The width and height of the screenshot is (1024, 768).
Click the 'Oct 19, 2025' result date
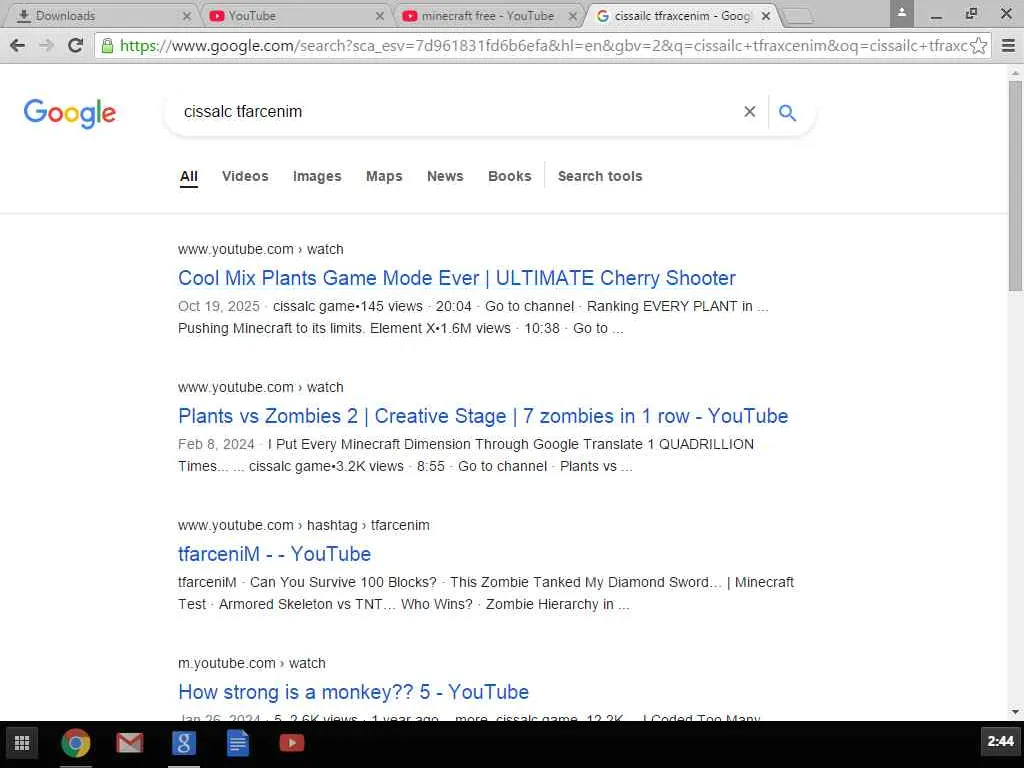click(x=219, y=306)
